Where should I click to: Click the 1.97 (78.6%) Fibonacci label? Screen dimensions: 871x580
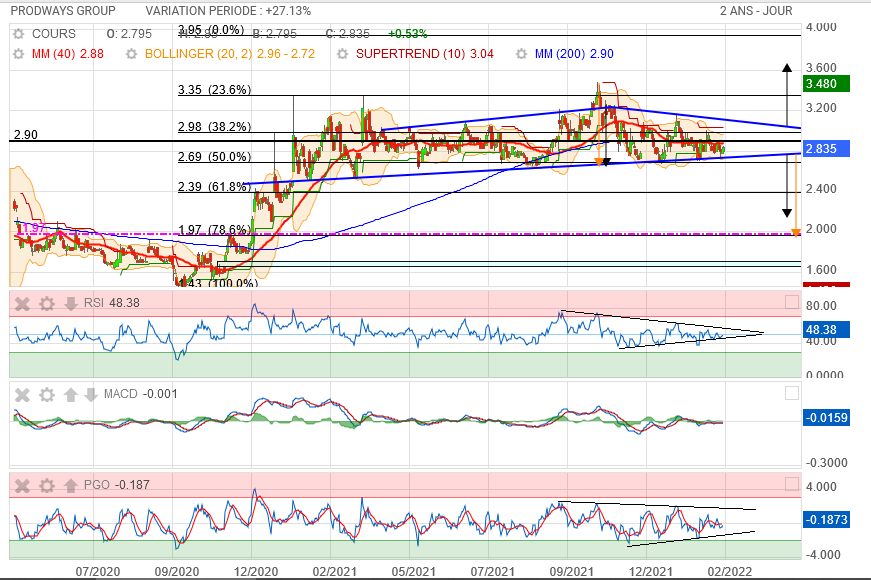(x=214, y=229)
